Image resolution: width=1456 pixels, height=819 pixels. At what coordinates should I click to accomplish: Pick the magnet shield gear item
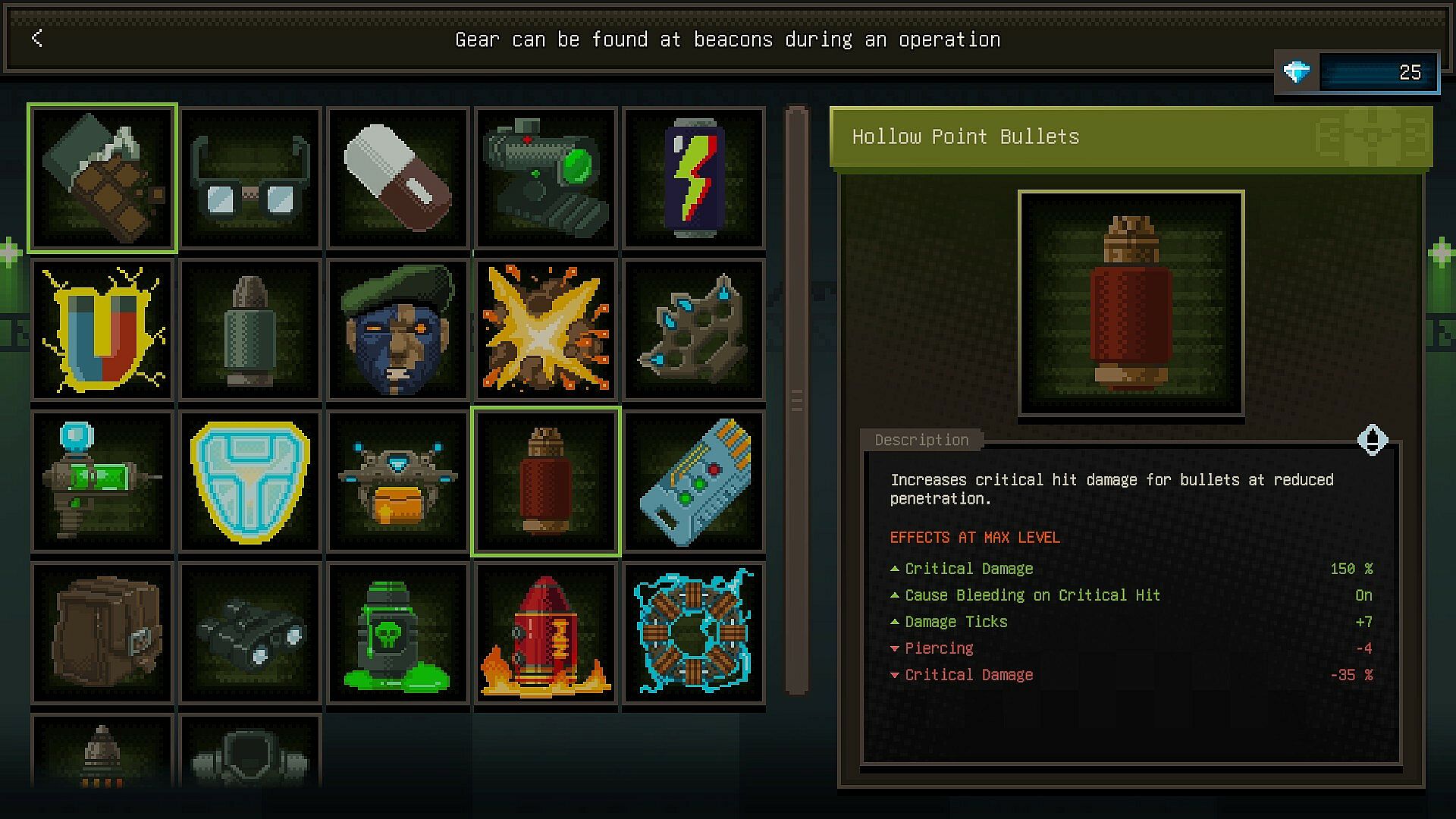[x=102, y=330]
